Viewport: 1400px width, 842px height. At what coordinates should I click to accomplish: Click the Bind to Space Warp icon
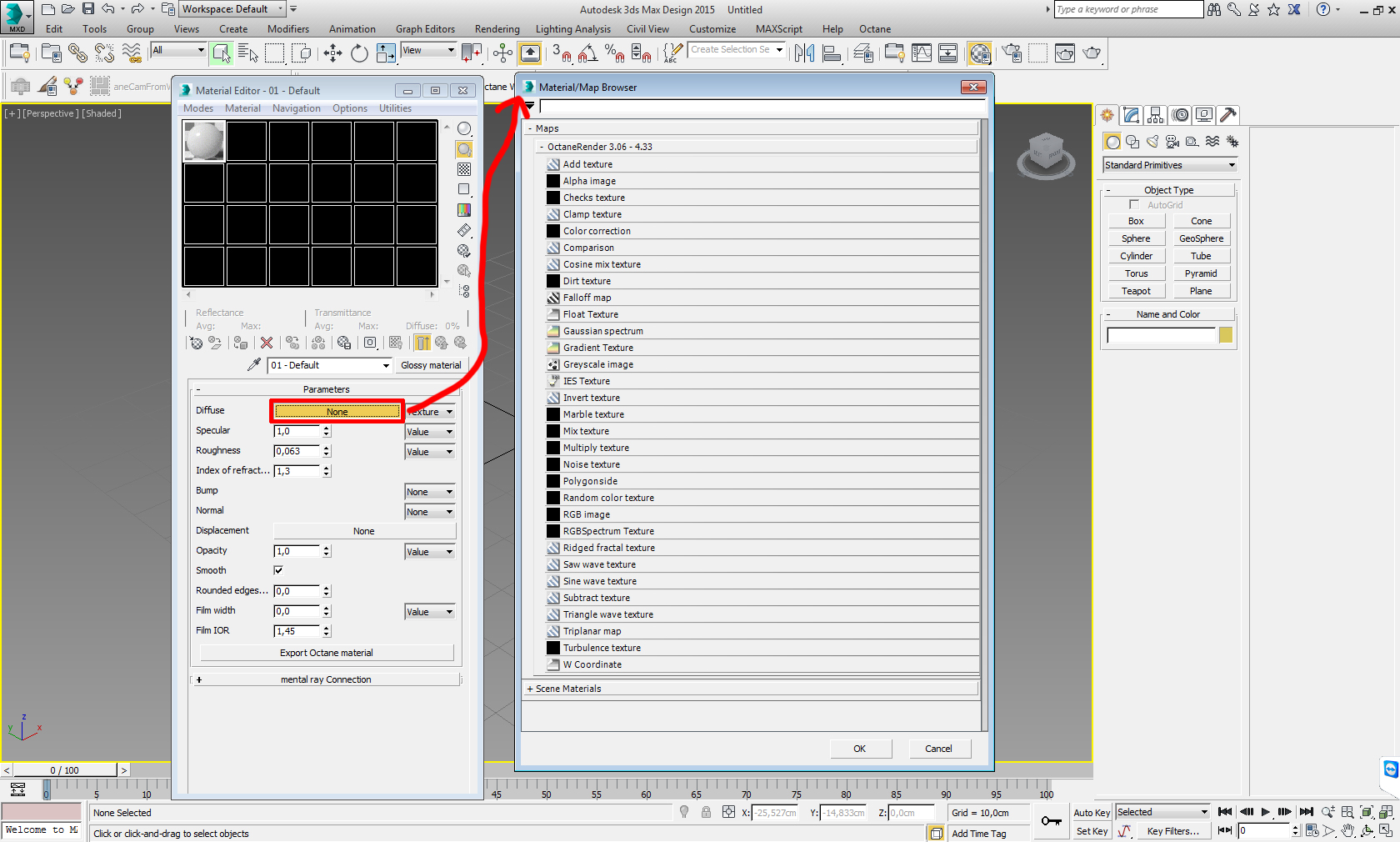(132, 53)
